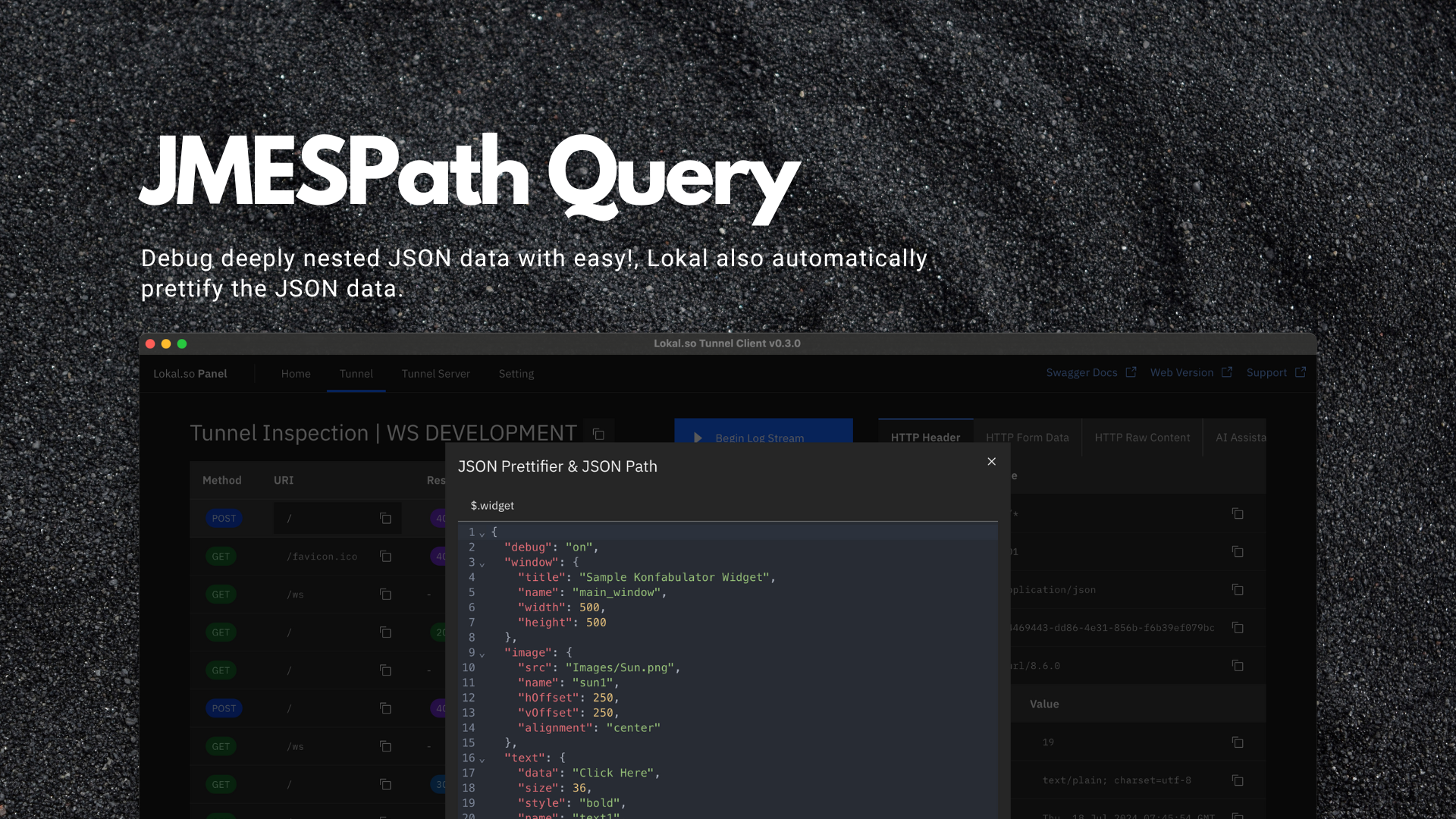Copy the tunnel inspection title icon
Screen dimensions: 1456x819
(598, 434)
